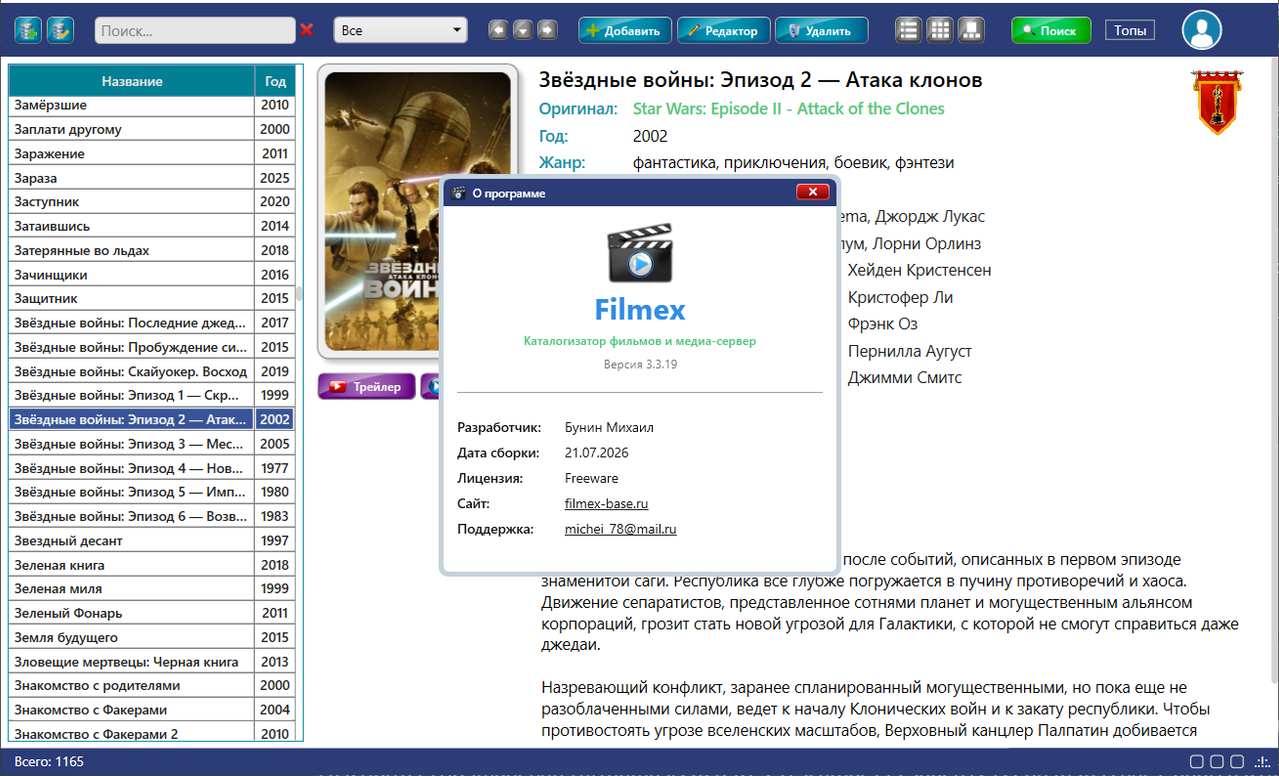The image size is (1279, 776).
Task: Open the Редактор button
Action: coord(724,30)
